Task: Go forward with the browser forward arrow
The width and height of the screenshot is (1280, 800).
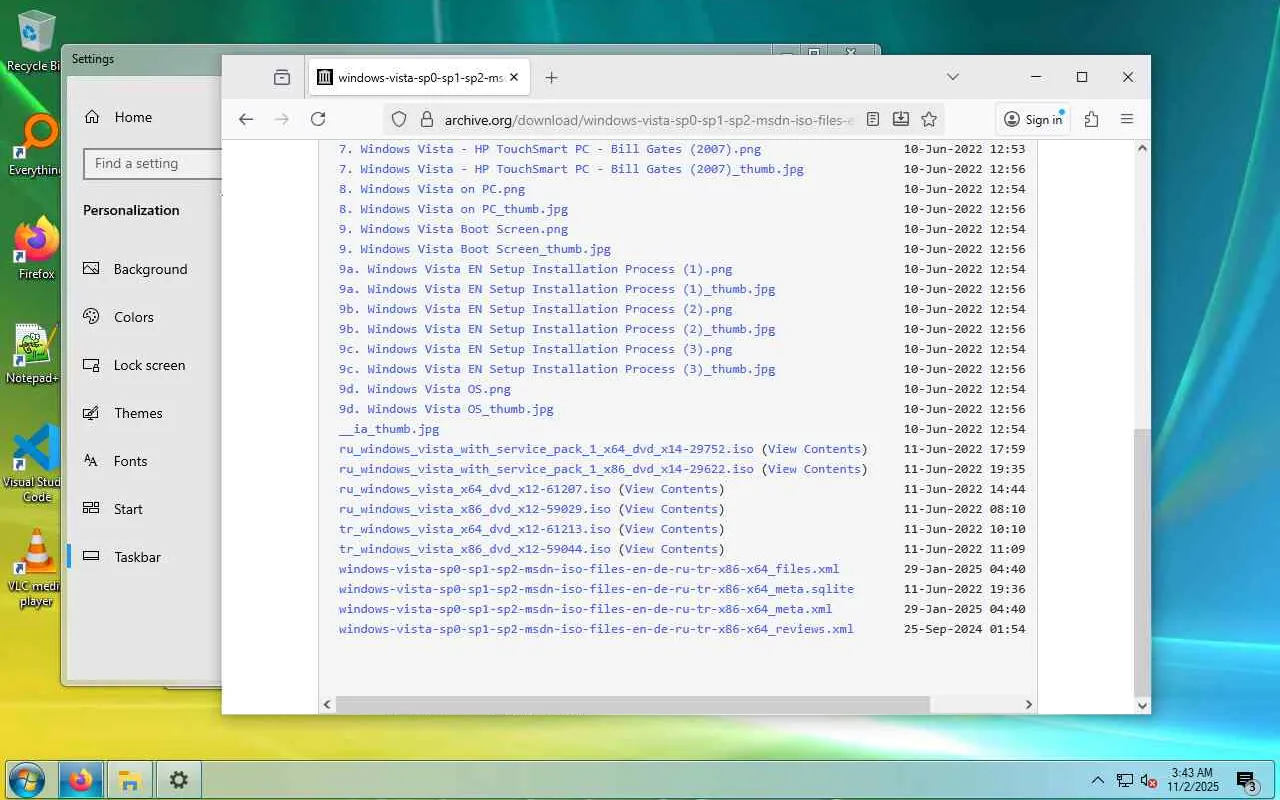Action: point(282,119)
